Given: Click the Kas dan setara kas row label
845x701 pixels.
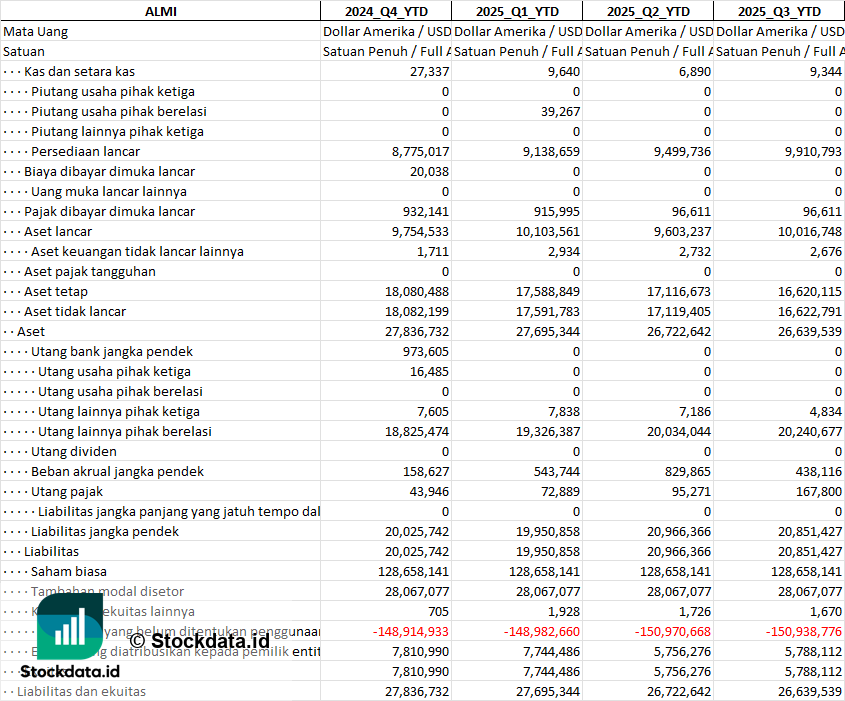Looking at the screenshot, I should click(x=79, y=71).
